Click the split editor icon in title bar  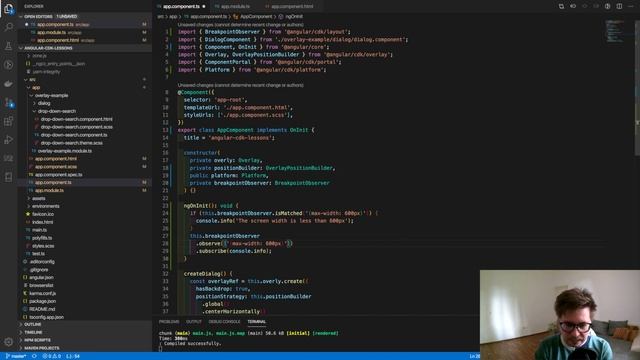coord(619,6)
